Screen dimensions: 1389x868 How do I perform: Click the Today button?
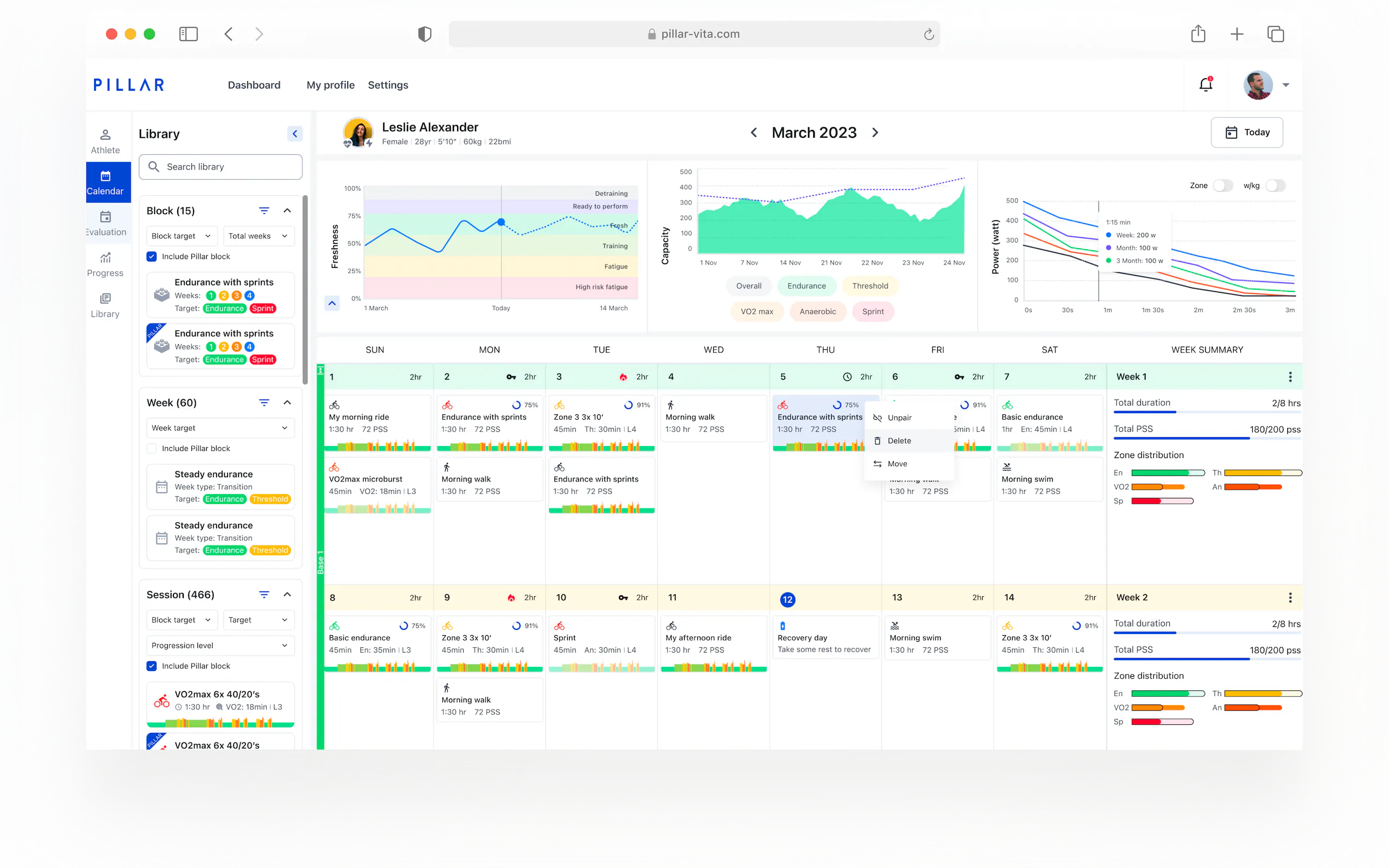1247,133
